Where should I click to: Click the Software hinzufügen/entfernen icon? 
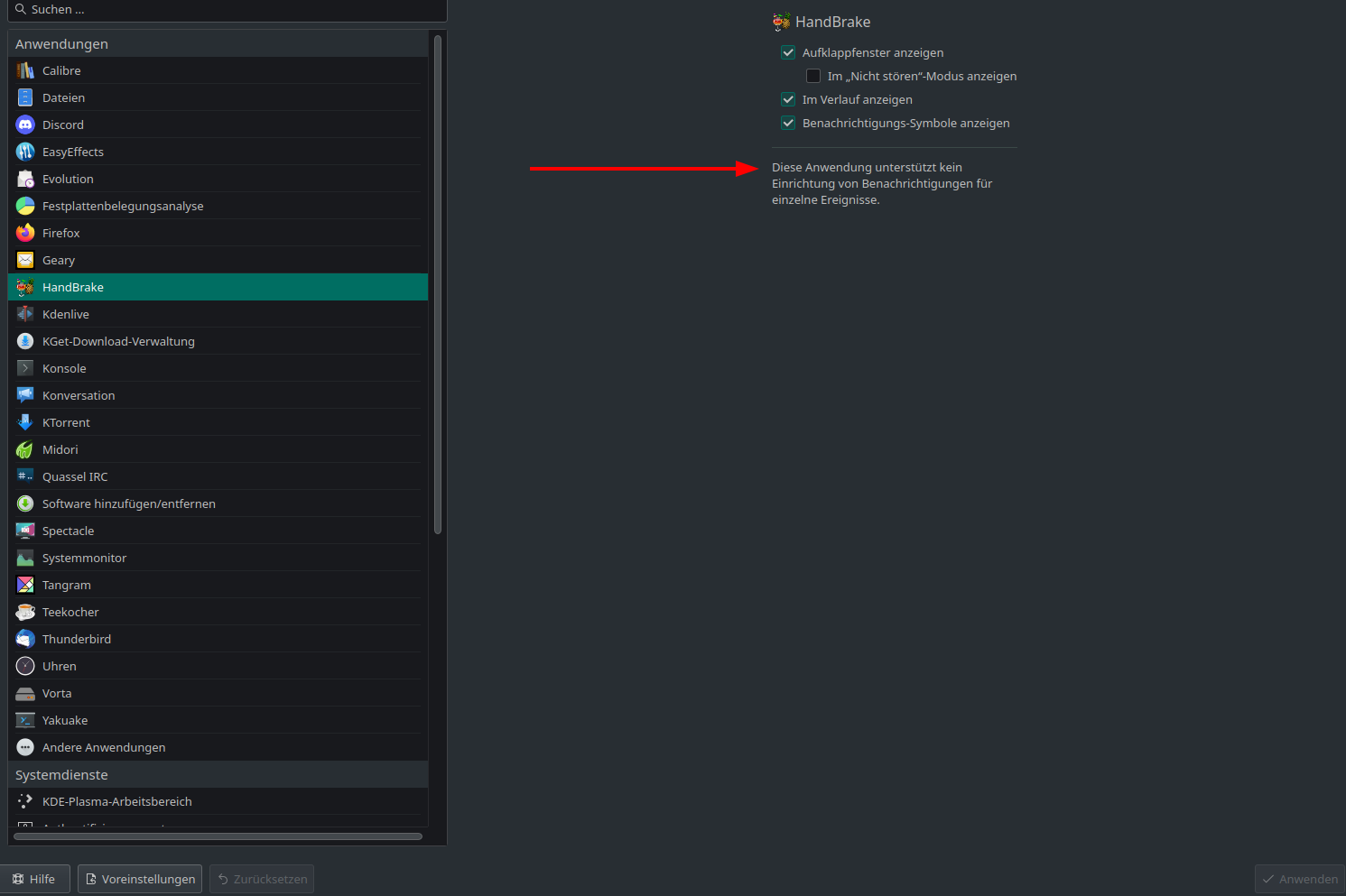[x=25, y=503]
